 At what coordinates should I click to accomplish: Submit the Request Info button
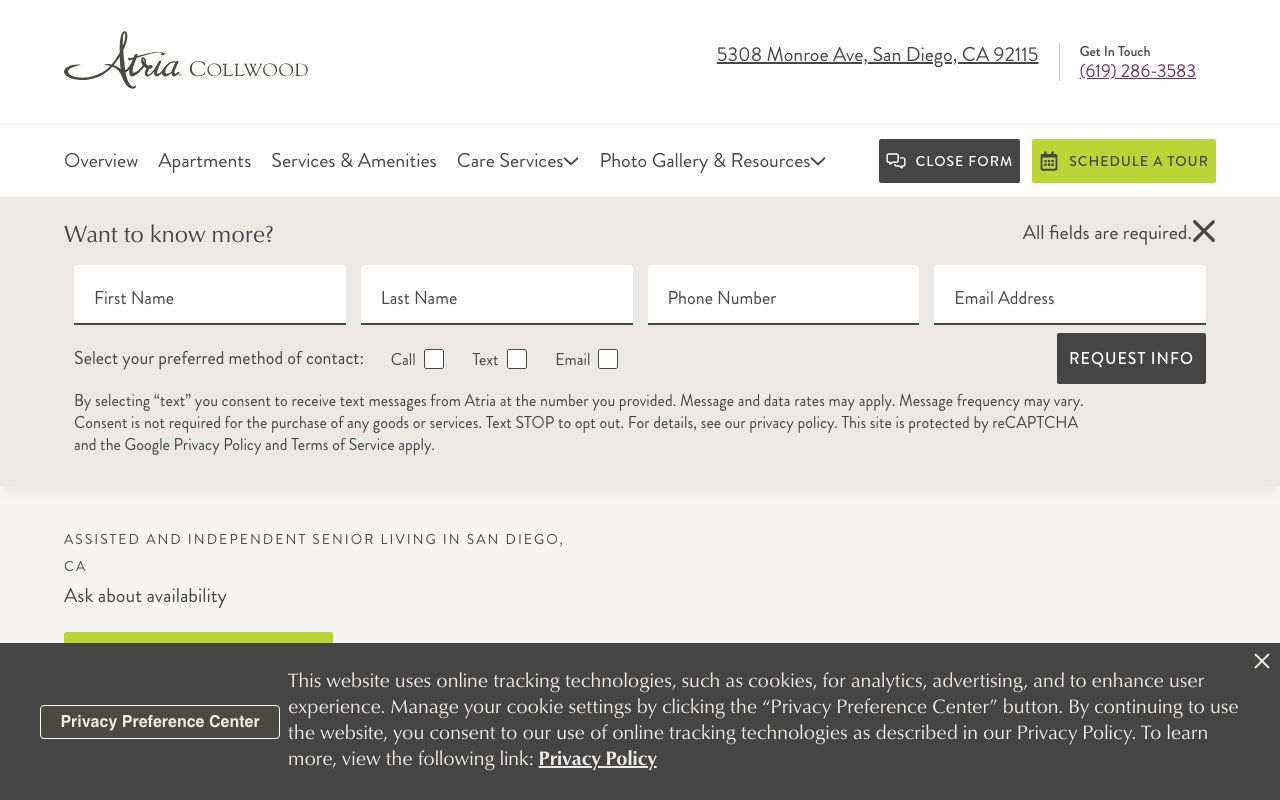(1131, 358)
